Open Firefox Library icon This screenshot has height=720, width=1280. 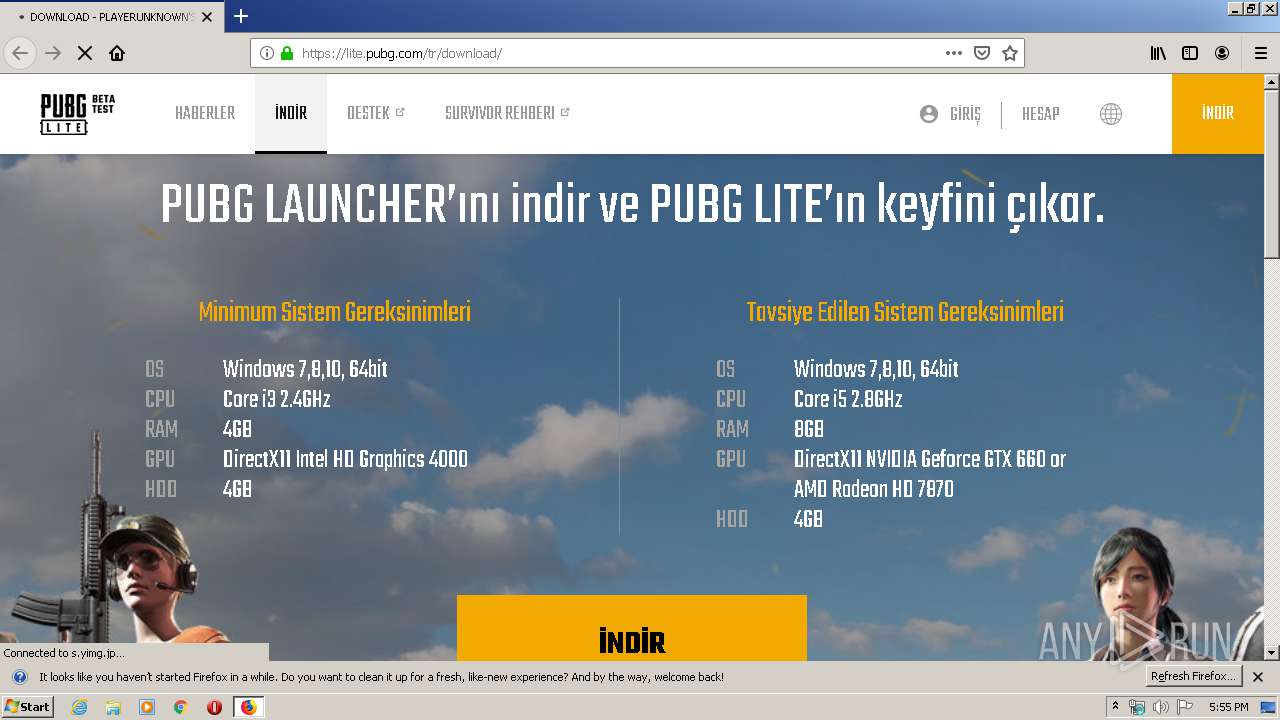[1158, 53]
